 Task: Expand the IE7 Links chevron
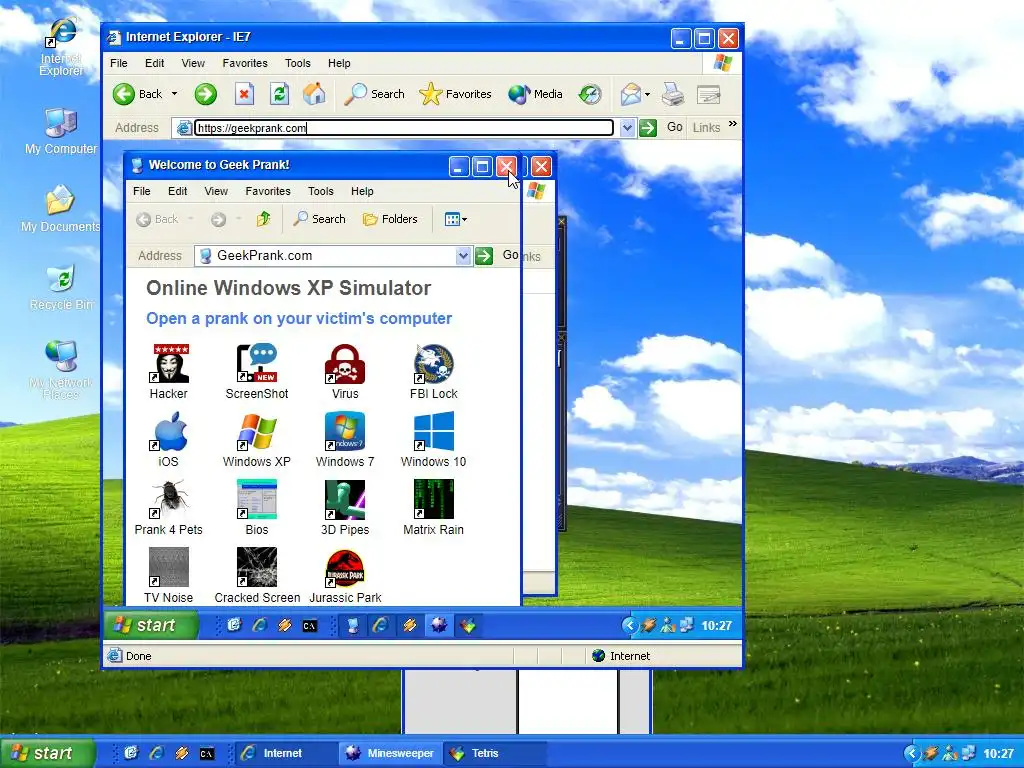point(733,124)
